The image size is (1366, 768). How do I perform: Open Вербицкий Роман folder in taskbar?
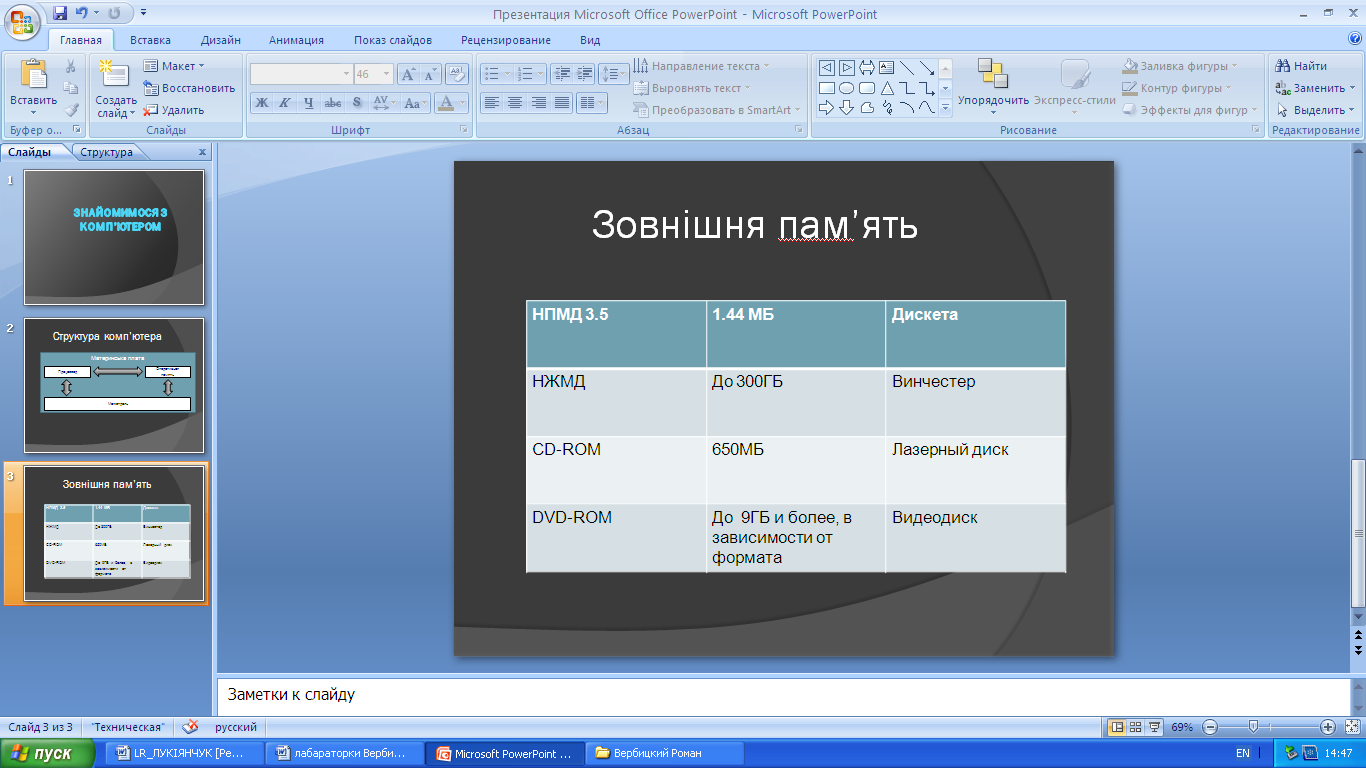point(665,753)
